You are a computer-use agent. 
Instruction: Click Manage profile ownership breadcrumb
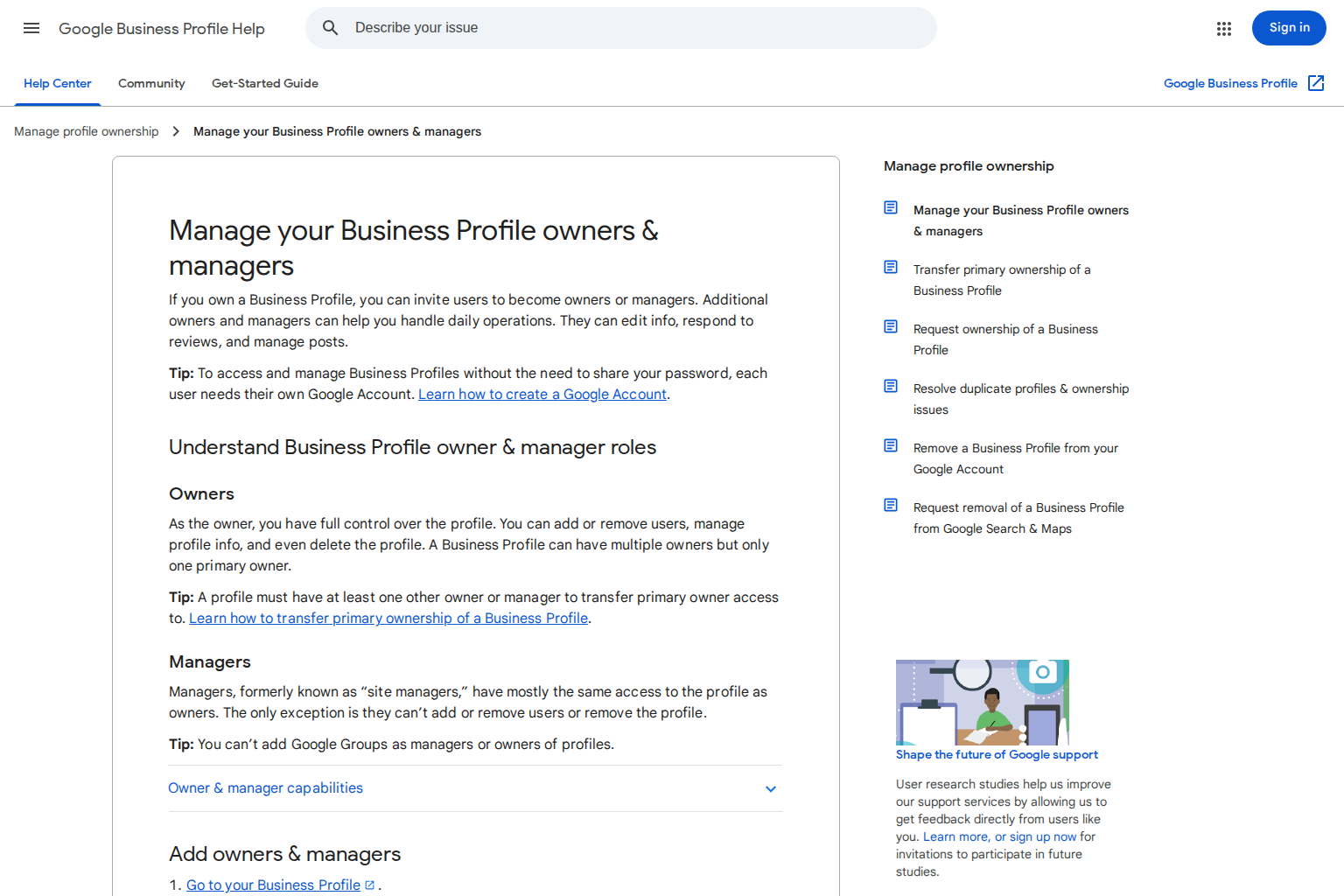pos(87,131)
